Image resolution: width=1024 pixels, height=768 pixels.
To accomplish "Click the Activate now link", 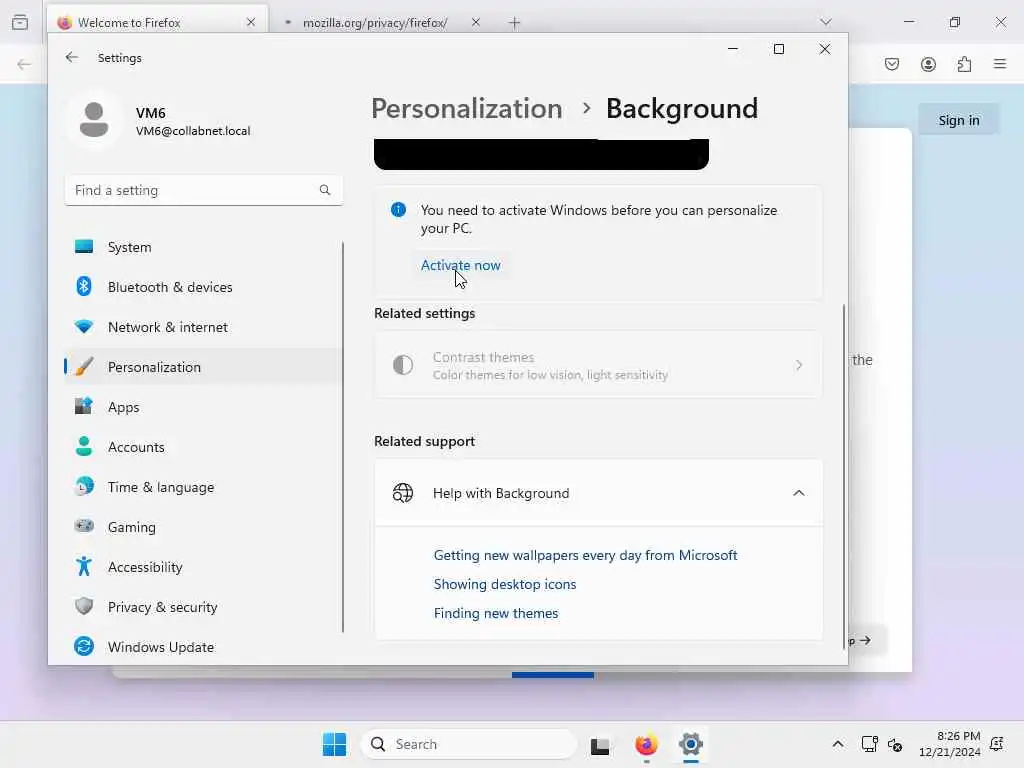I will [460, 265].
